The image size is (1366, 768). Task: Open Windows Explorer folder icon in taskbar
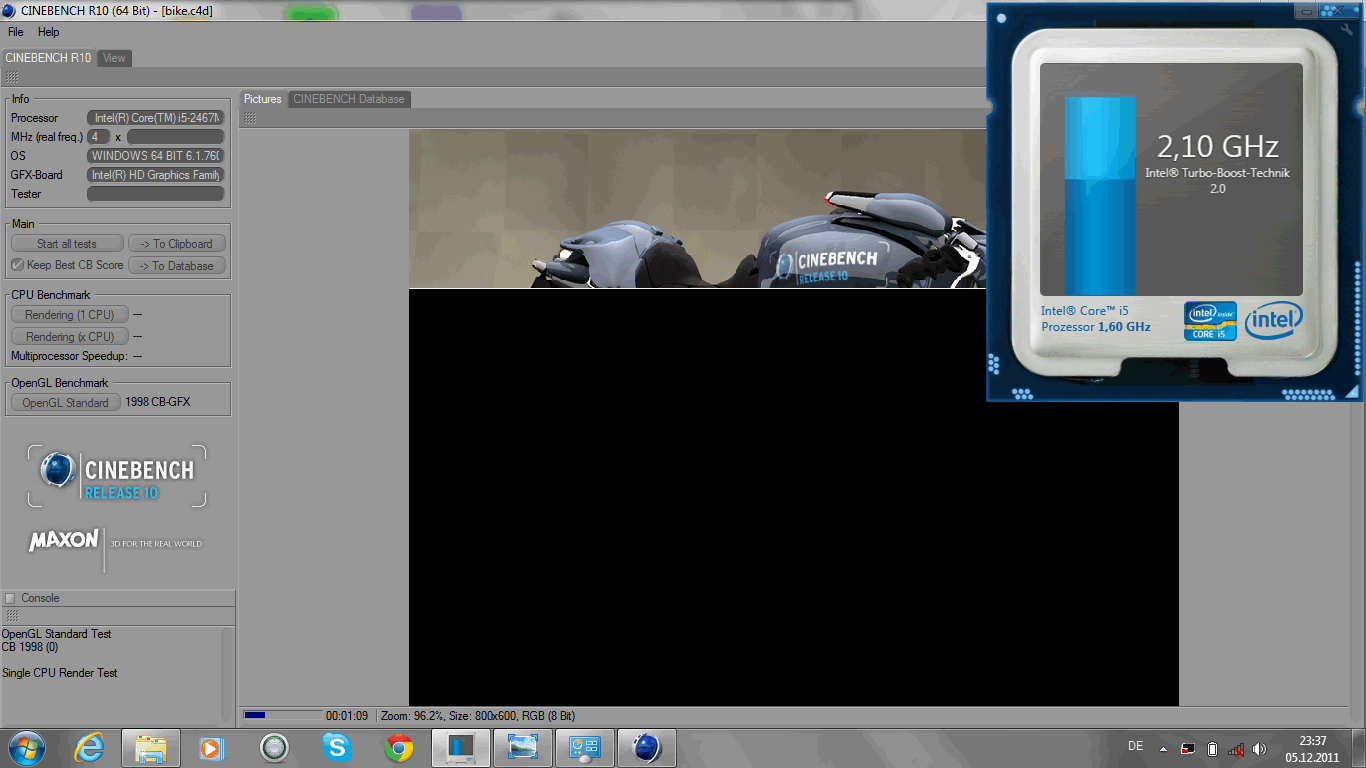(x=151, y=748)
